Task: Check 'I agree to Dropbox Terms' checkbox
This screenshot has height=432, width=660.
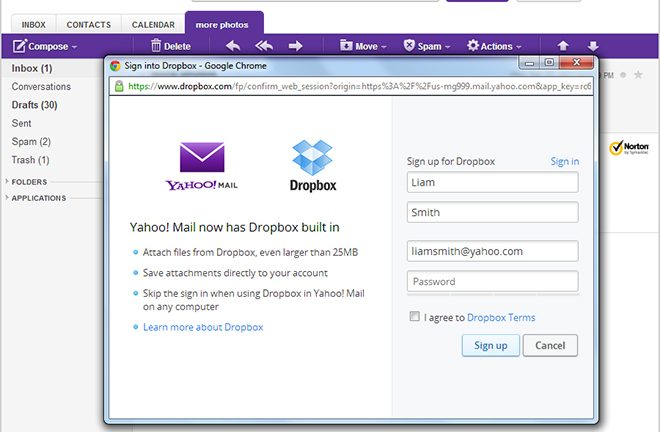Action: 415,316
